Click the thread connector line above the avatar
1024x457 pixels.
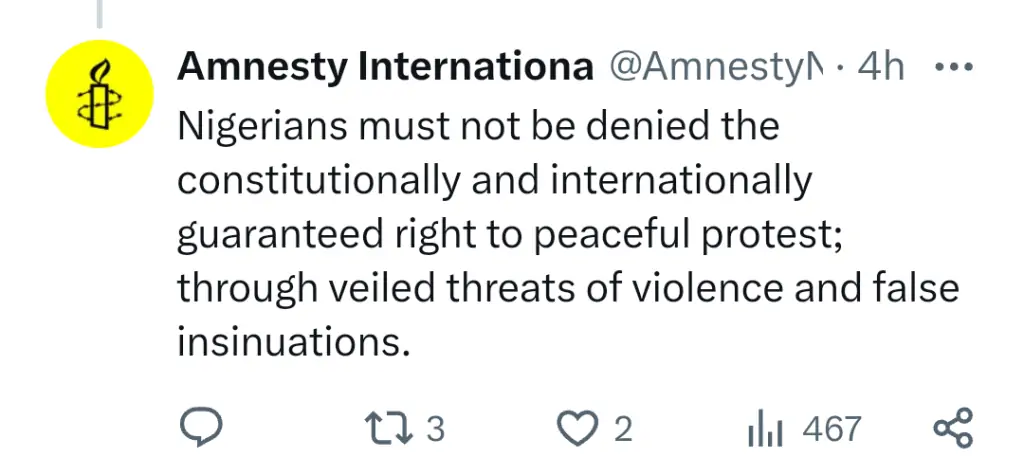click(x=100, y=12)
